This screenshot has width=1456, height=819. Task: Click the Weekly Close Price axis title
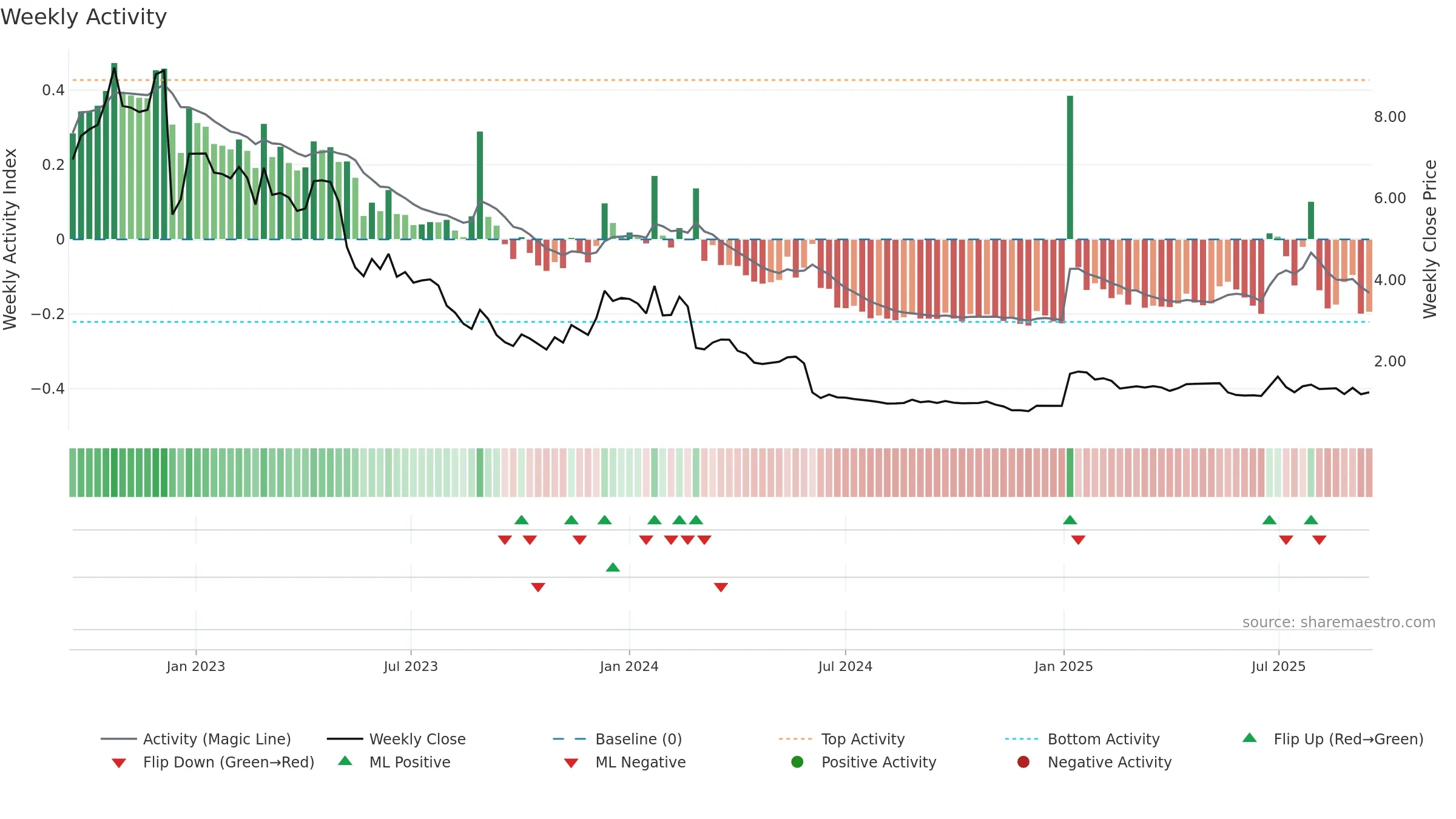click(x=1430, y=239)
